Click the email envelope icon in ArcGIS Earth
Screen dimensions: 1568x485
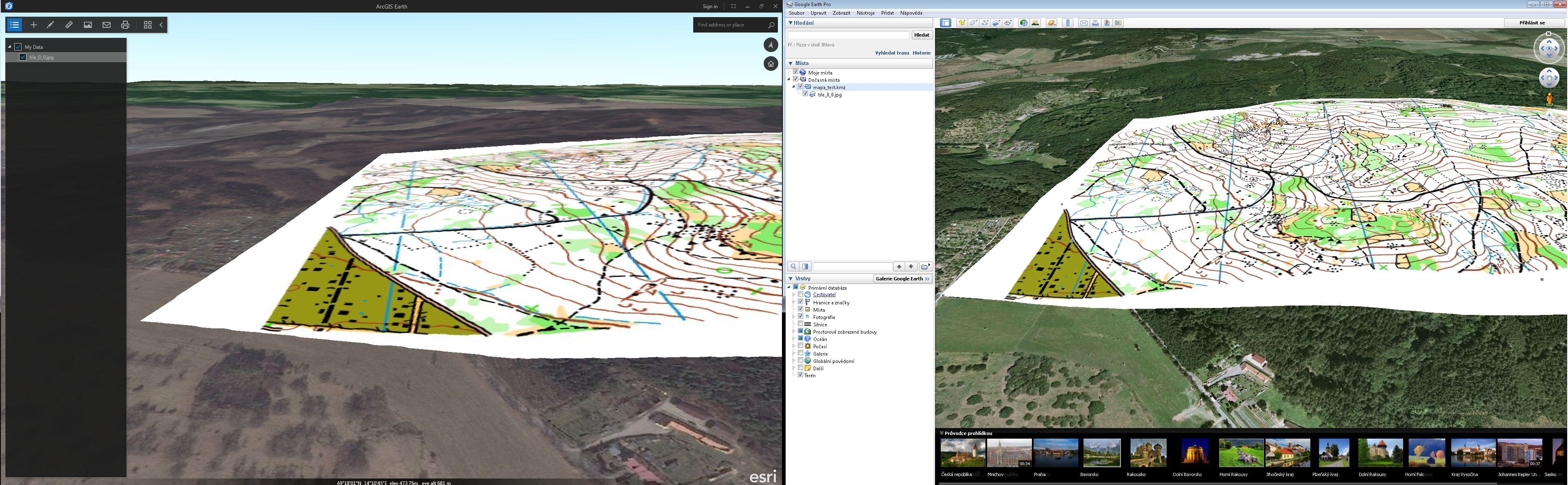coord(107,25)
